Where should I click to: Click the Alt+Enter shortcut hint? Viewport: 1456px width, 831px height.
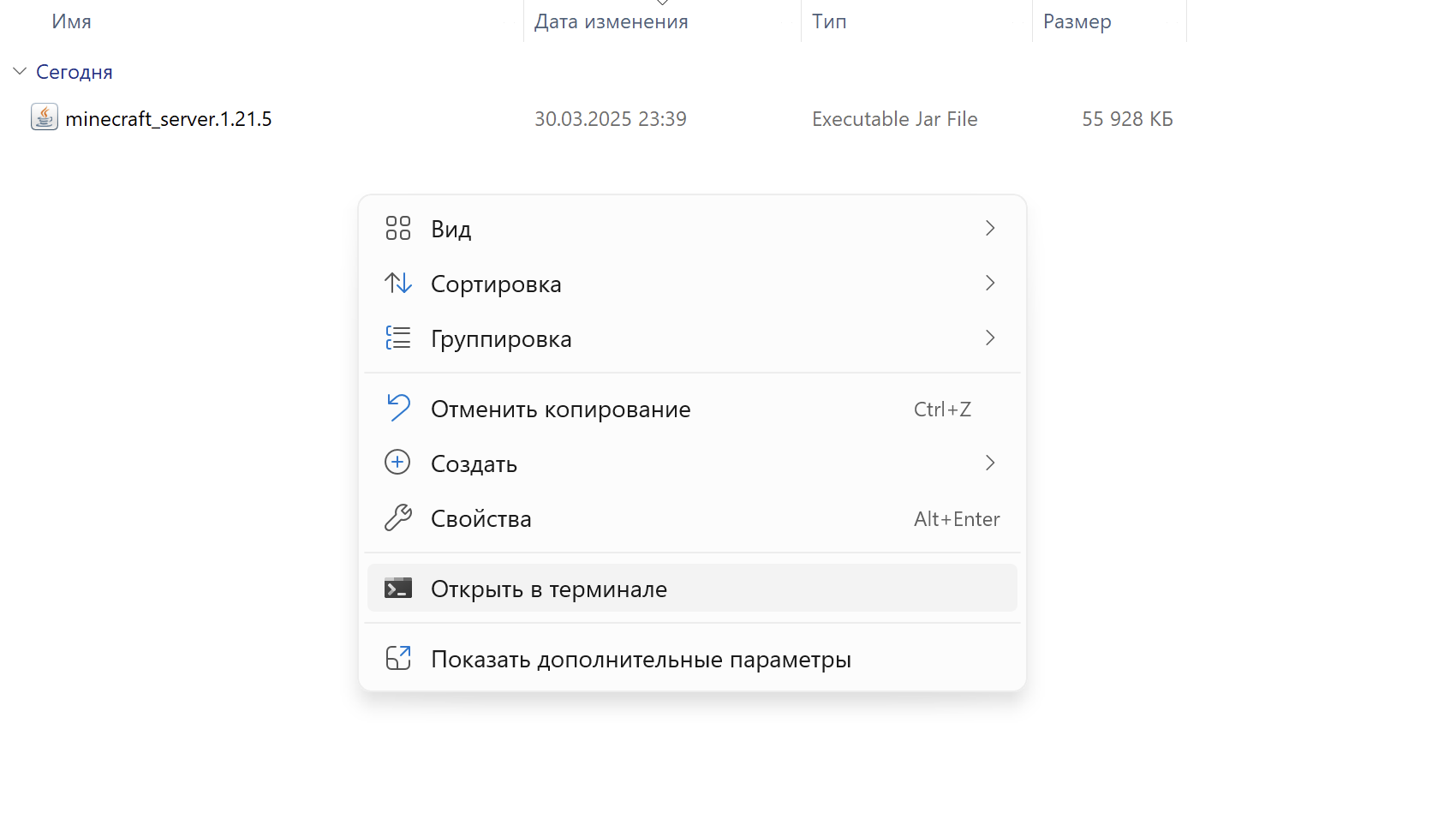957,519
